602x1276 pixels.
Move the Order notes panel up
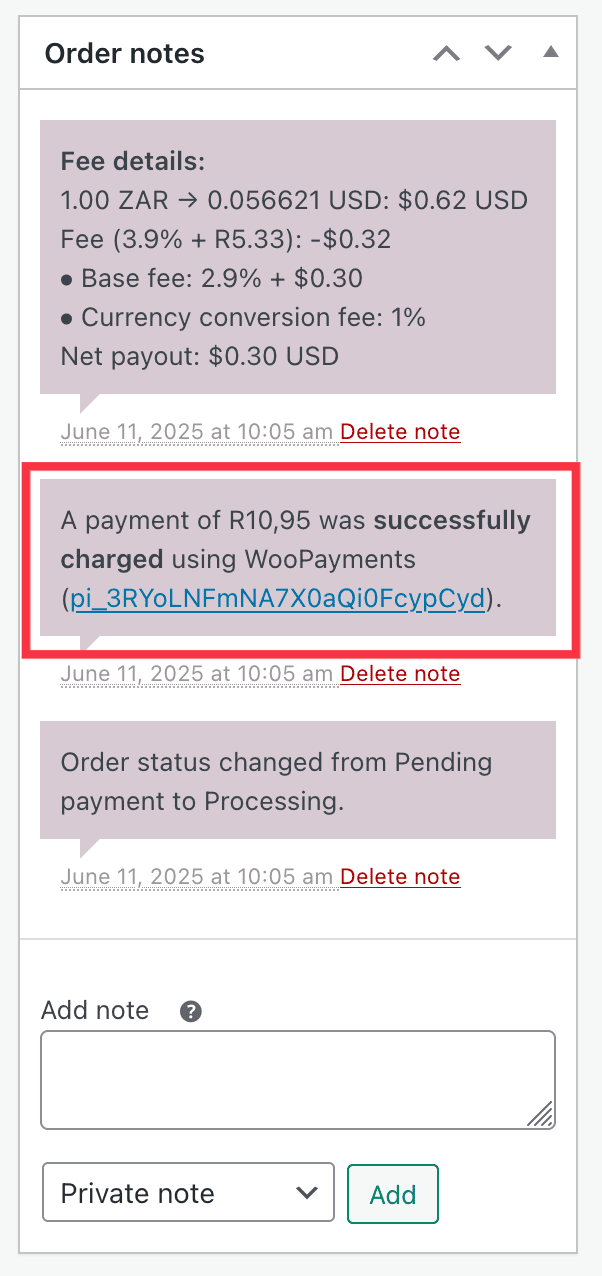point(446,53)
